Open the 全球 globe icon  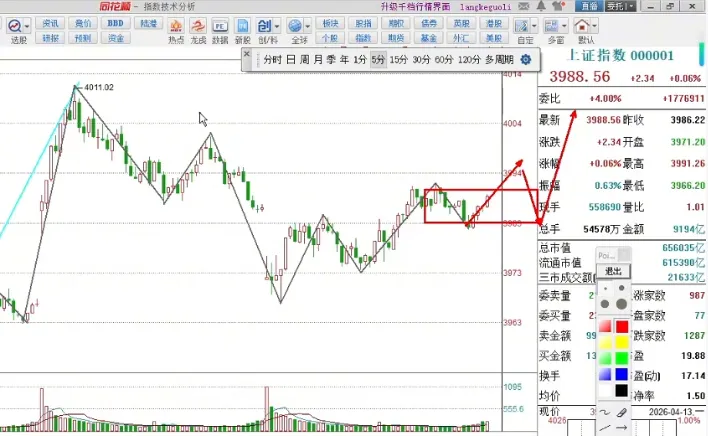(295, 26)
